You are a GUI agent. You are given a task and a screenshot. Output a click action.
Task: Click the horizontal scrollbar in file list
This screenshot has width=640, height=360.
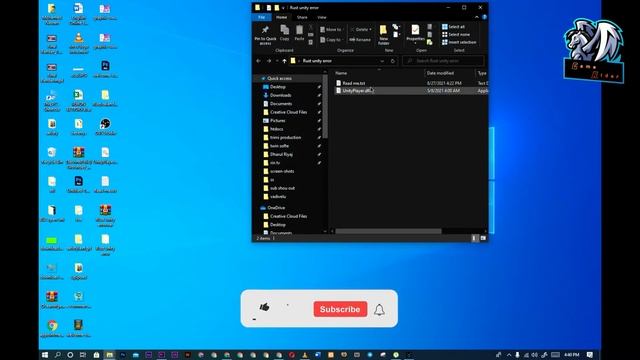388,231
